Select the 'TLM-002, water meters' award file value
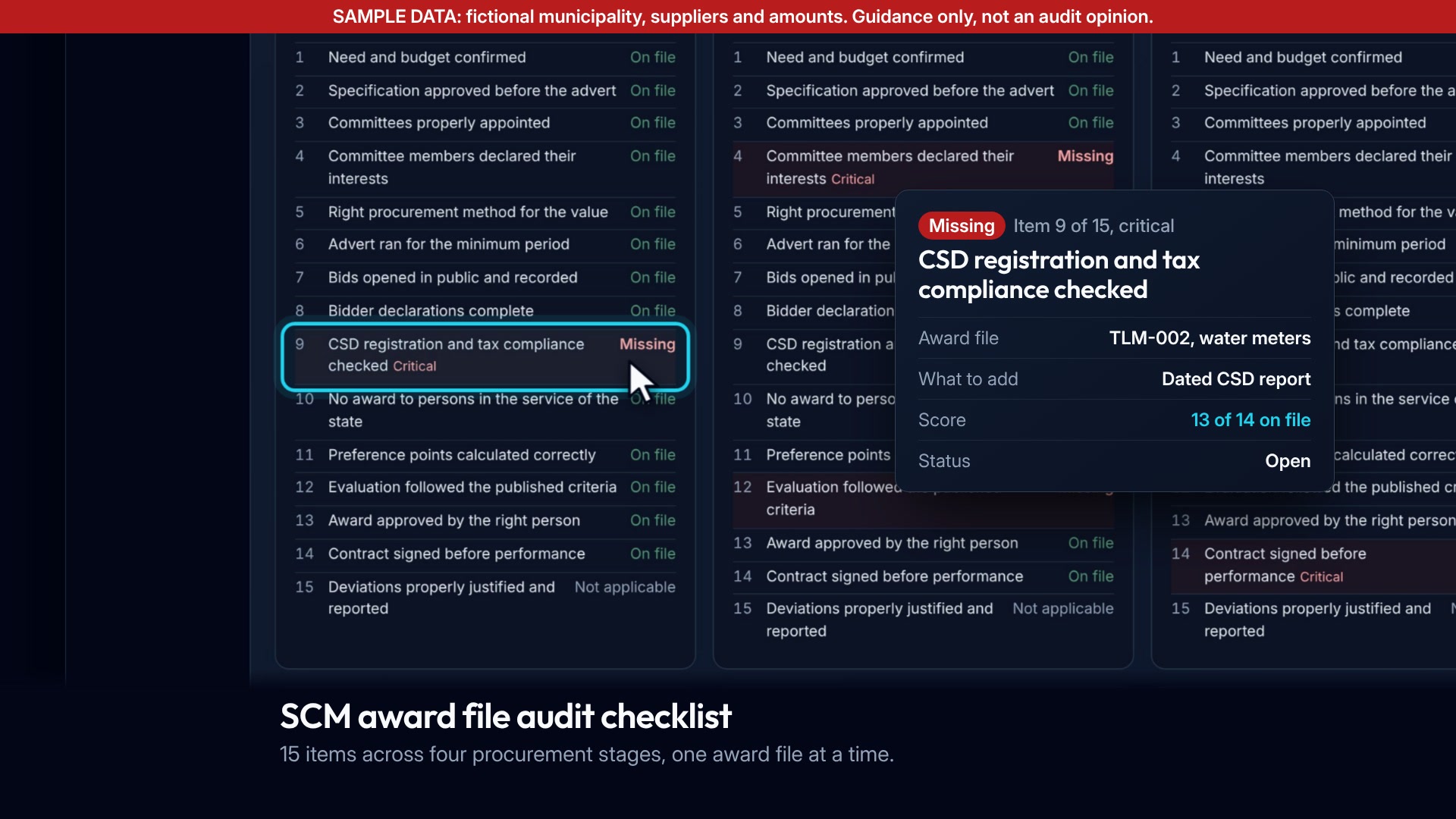Viewport: 1456px width, 819px height. [x=1210, y=338]
